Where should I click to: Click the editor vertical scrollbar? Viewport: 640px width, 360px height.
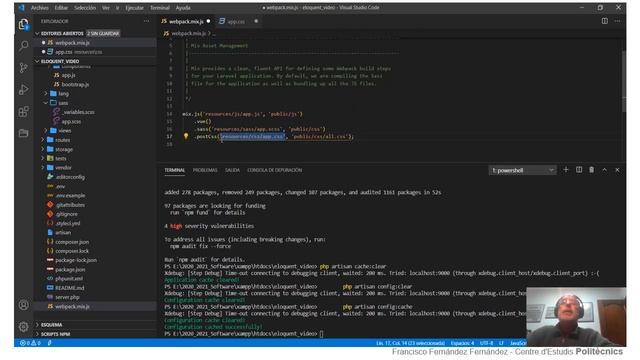coord(624,82)
